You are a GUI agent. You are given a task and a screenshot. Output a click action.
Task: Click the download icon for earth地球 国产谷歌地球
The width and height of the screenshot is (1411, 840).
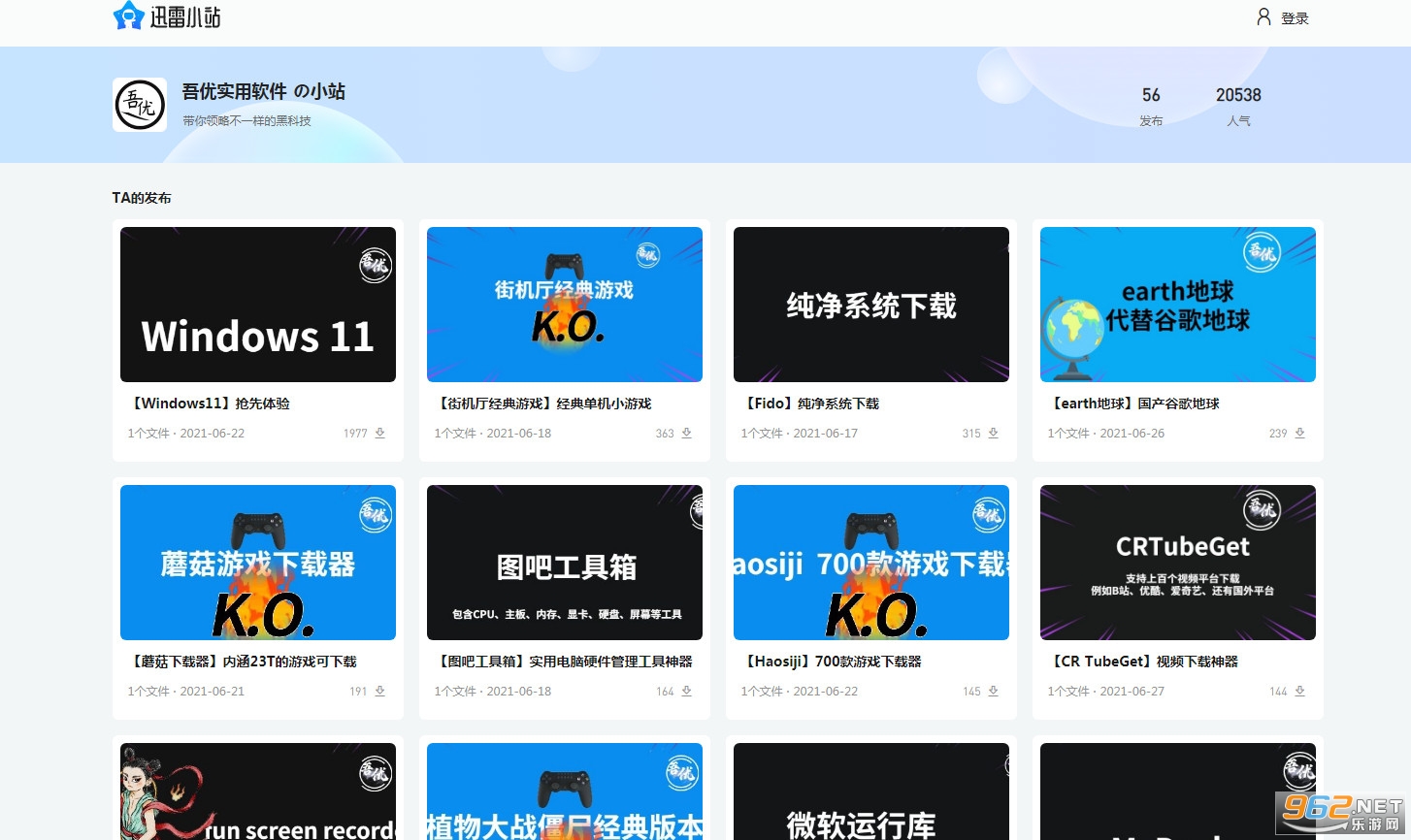(1300, 434)
